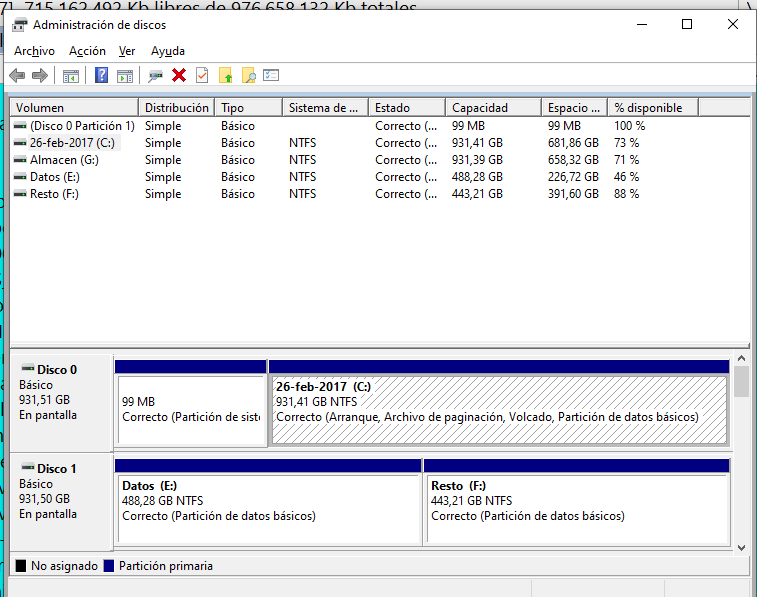Open the Acción menu
This screenshot has width=757, height=597.
coord(87,51)
